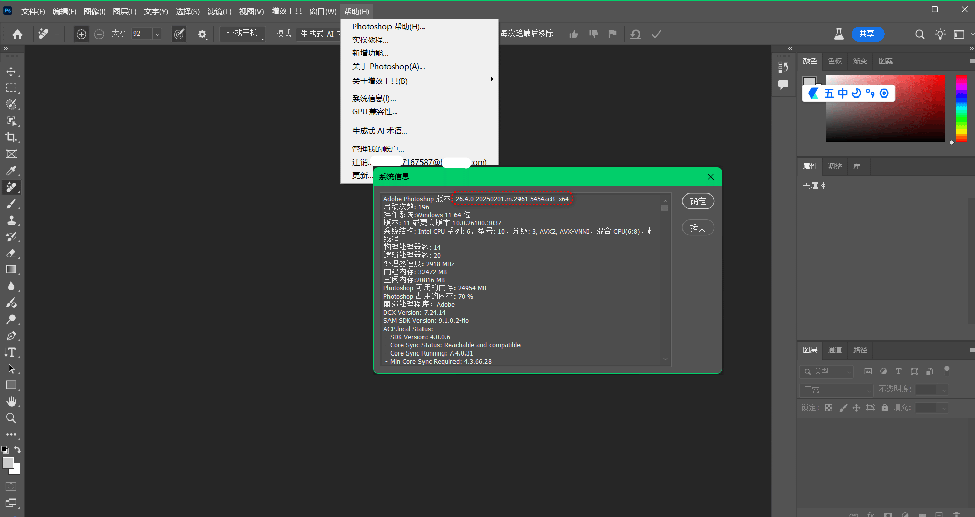This screenshot has width=975, height=517.
Task: Click the beta flask icon
Action: point(839,35)
